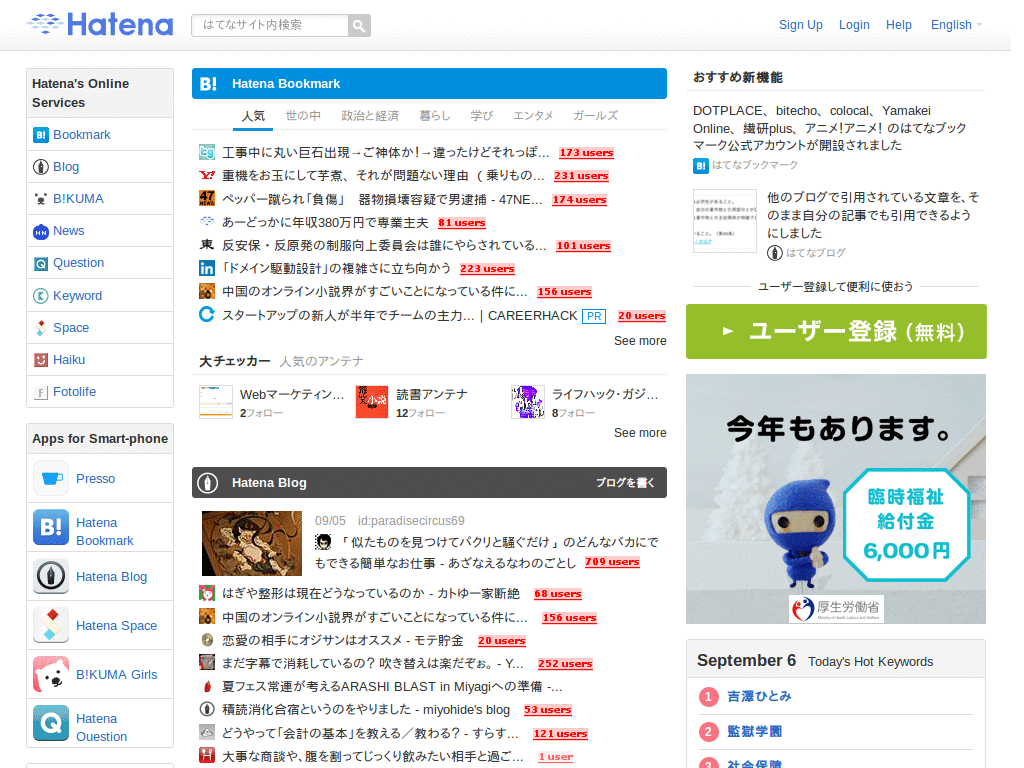
Task: Click the B!KUMA bear icon
Action: (x=40, y=199)
